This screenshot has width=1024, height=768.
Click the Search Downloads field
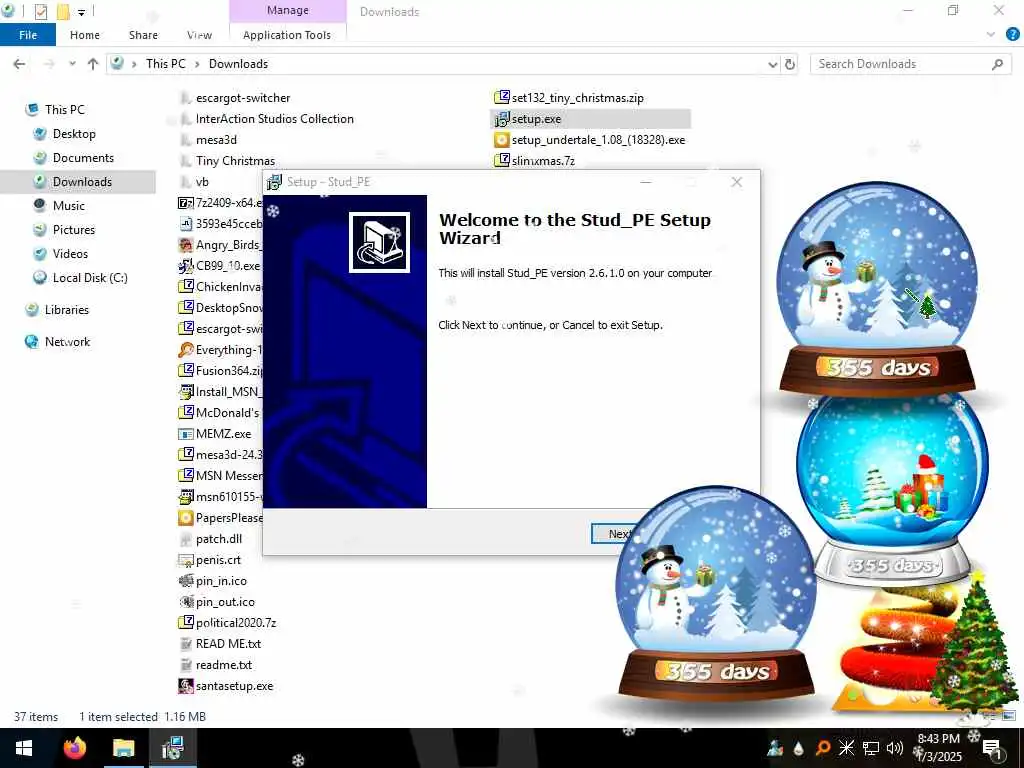[x=910, y=64]
